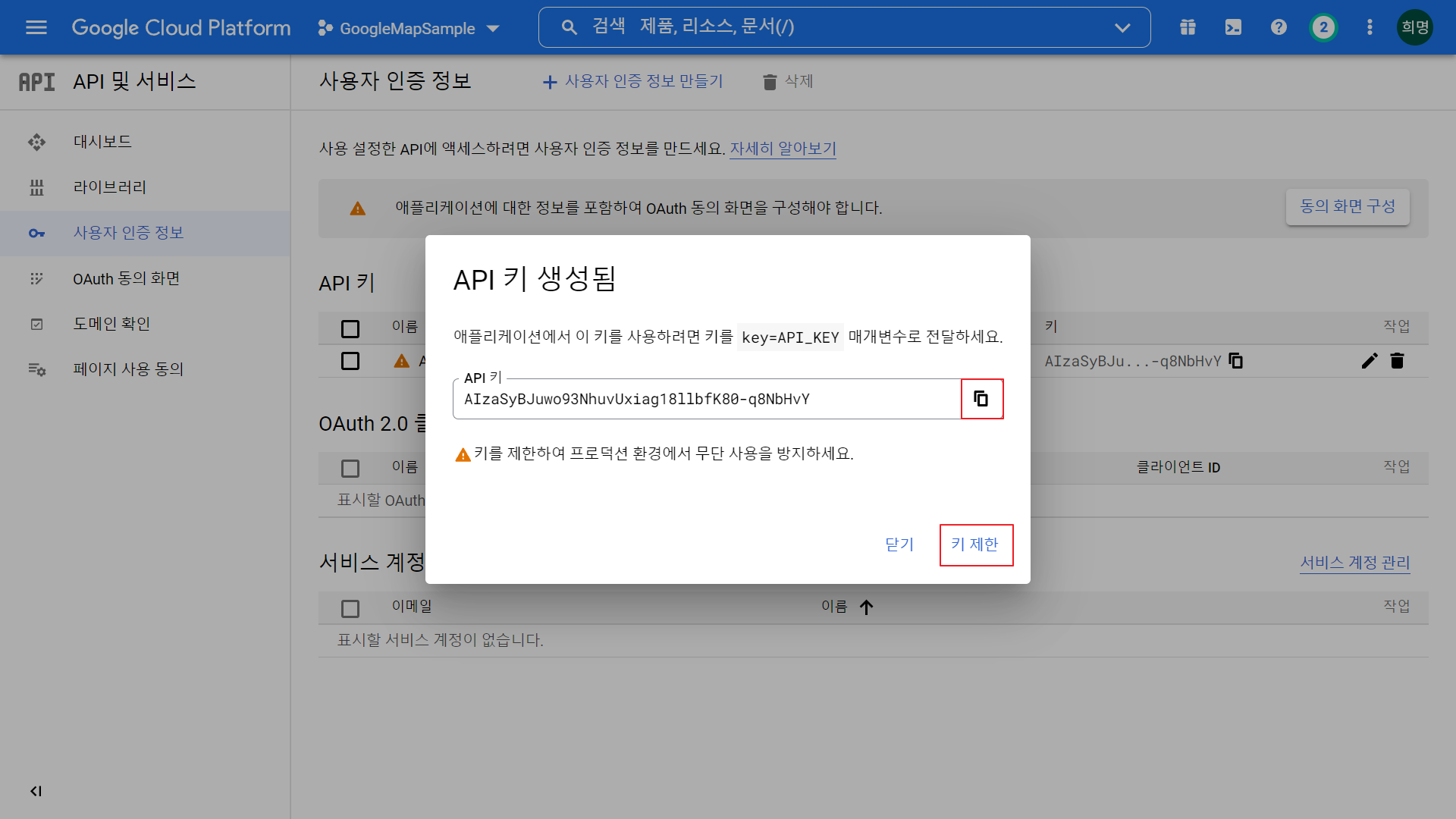Click 닫기 to close dialog
The height and width of the screenshot is (819, 1456).
[899, 544]
